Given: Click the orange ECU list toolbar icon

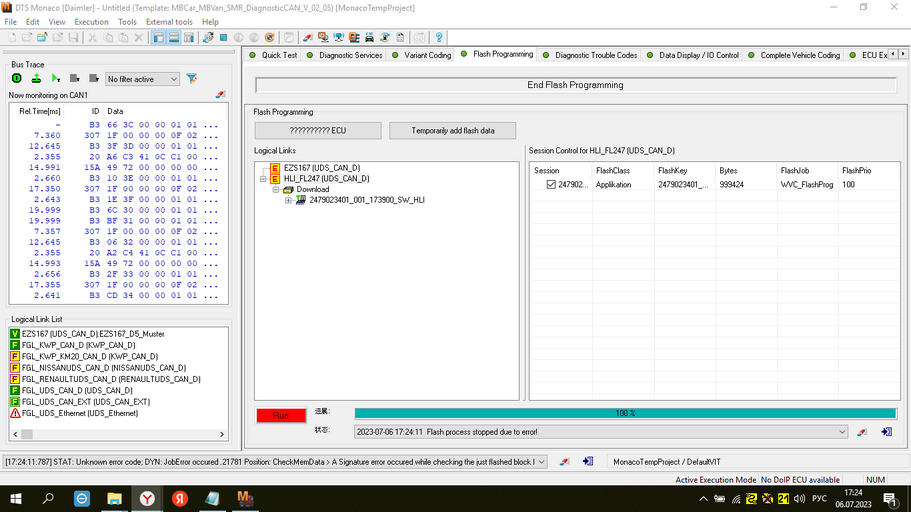Looking at the screenshot, I should 354,38.
